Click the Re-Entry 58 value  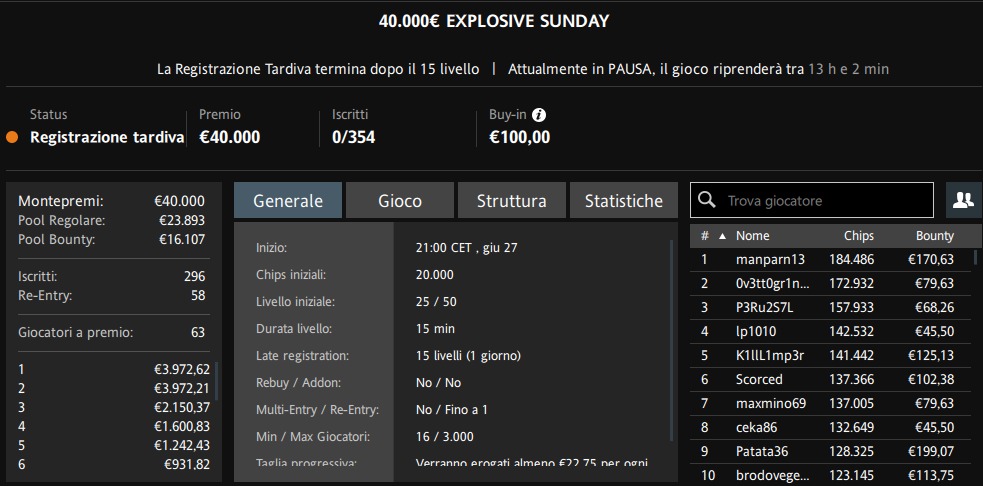pos(198,295)
